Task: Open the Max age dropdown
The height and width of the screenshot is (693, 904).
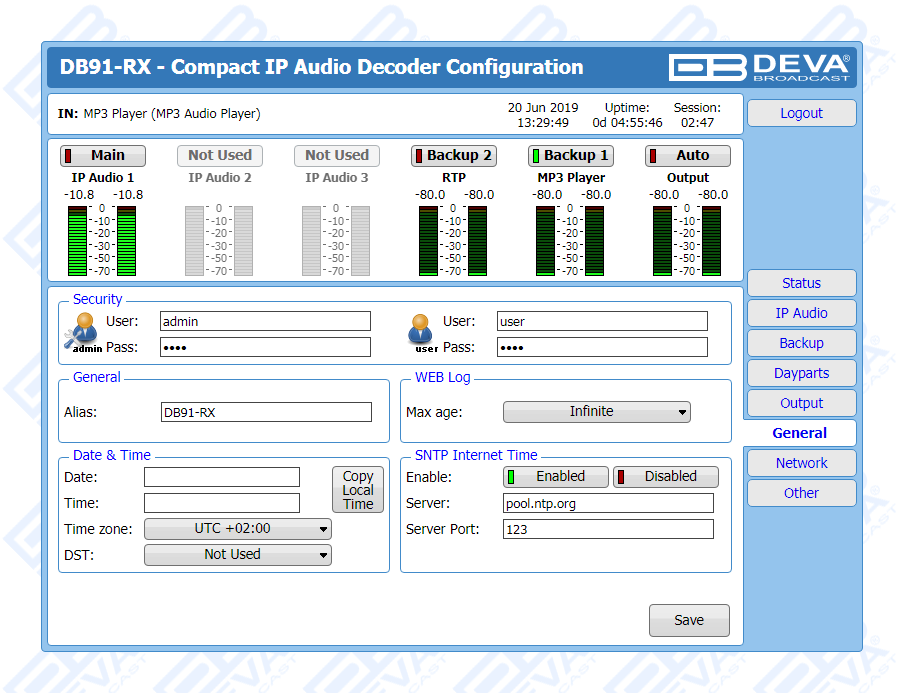Action: coord(596,412)
